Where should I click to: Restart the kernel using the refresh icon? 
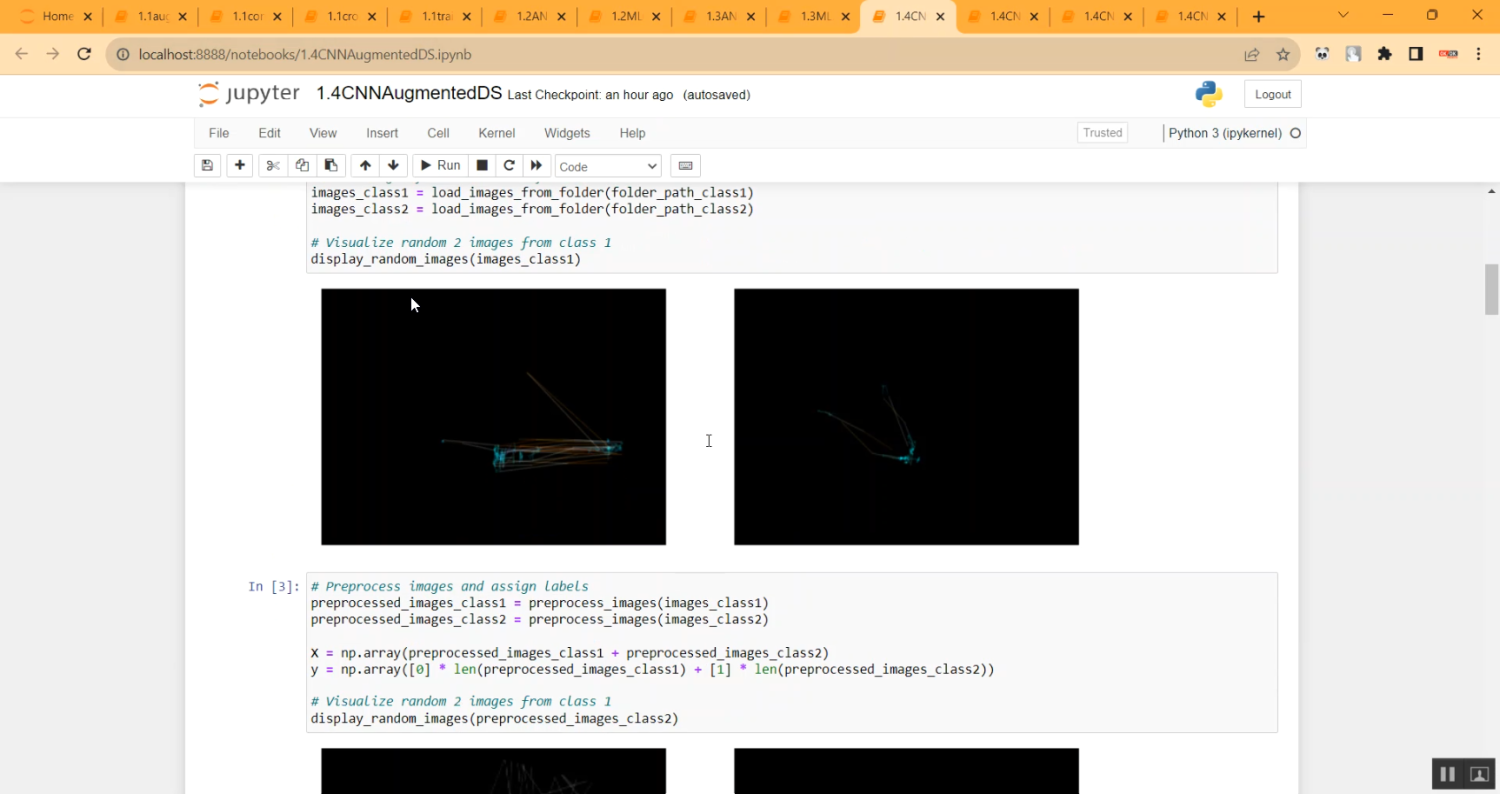pyautogui.click(x=509, y=165)
